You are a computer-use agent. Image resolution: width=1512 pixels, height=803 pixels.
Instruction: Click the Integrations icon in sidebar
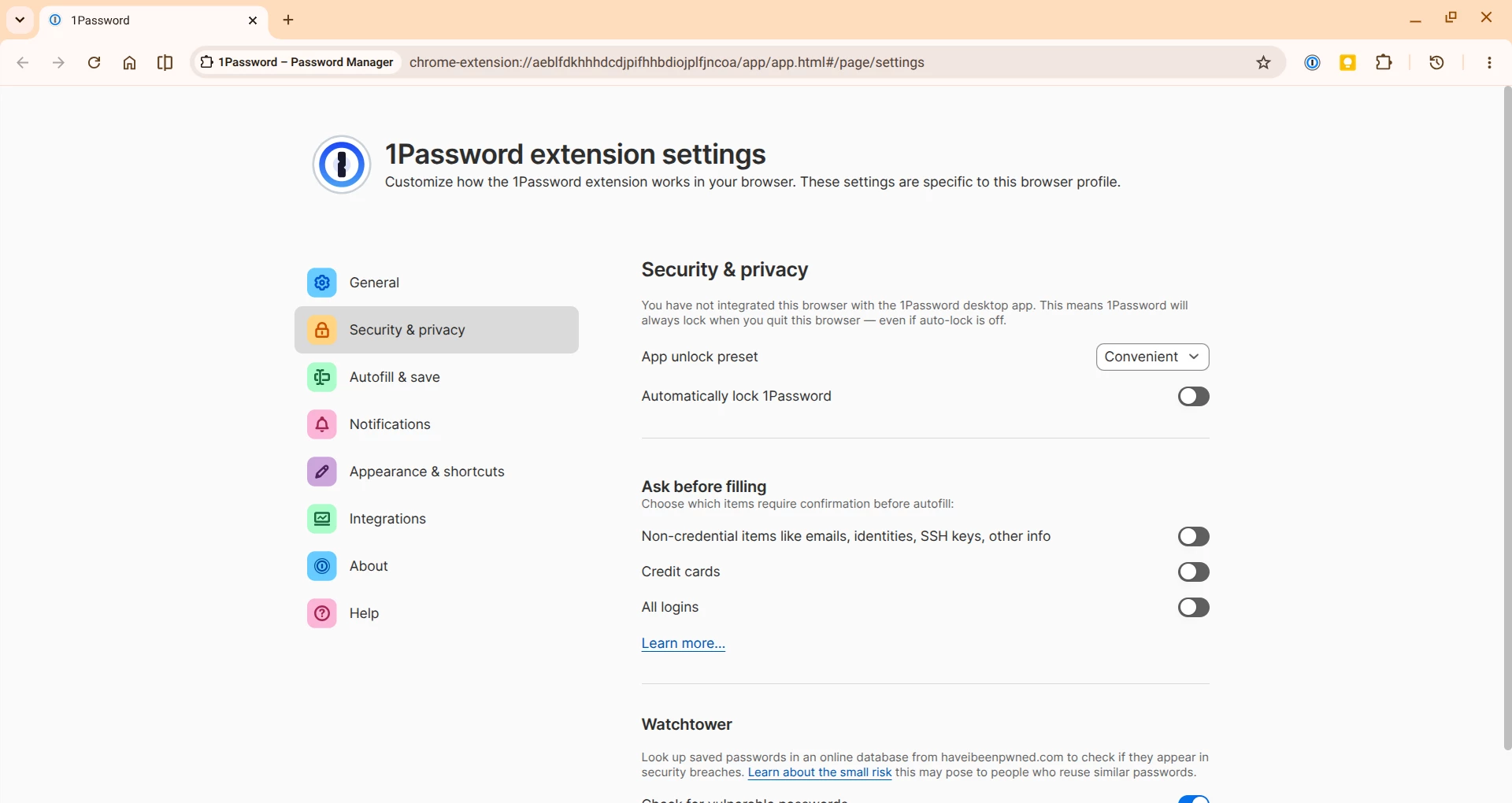tap(322, 519)
